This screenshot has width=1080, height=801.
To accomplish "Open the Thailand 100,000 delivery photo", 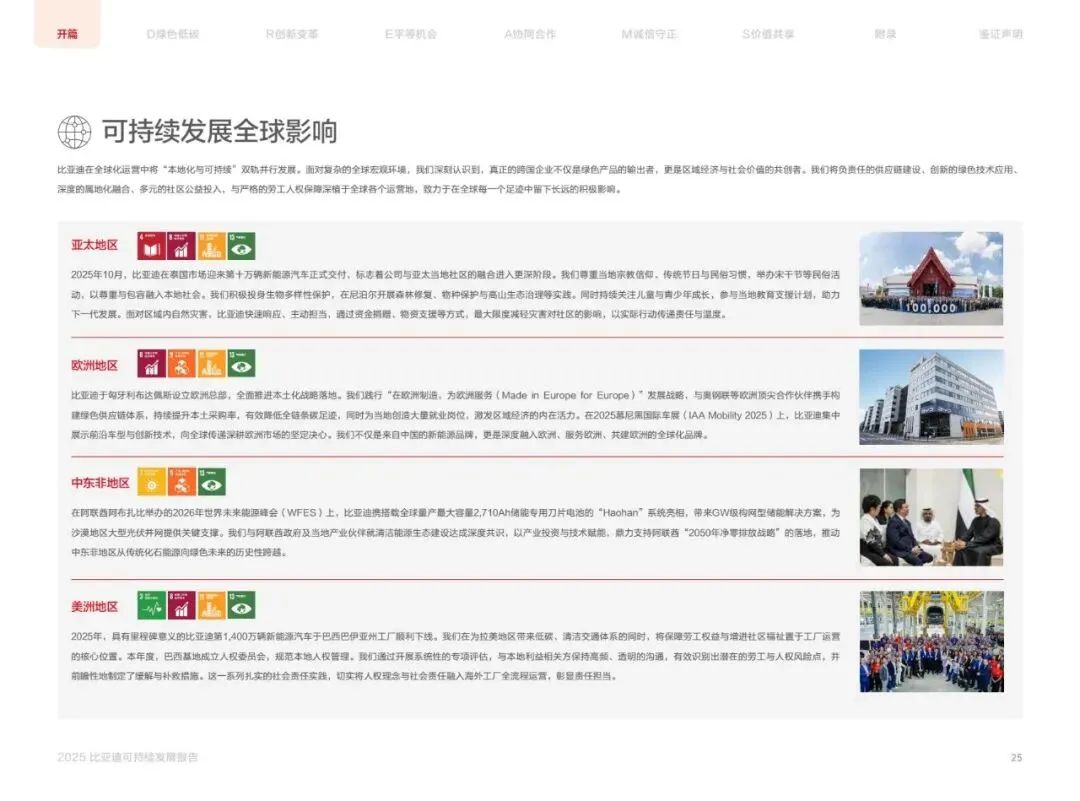I will click(x=931, y=278).
